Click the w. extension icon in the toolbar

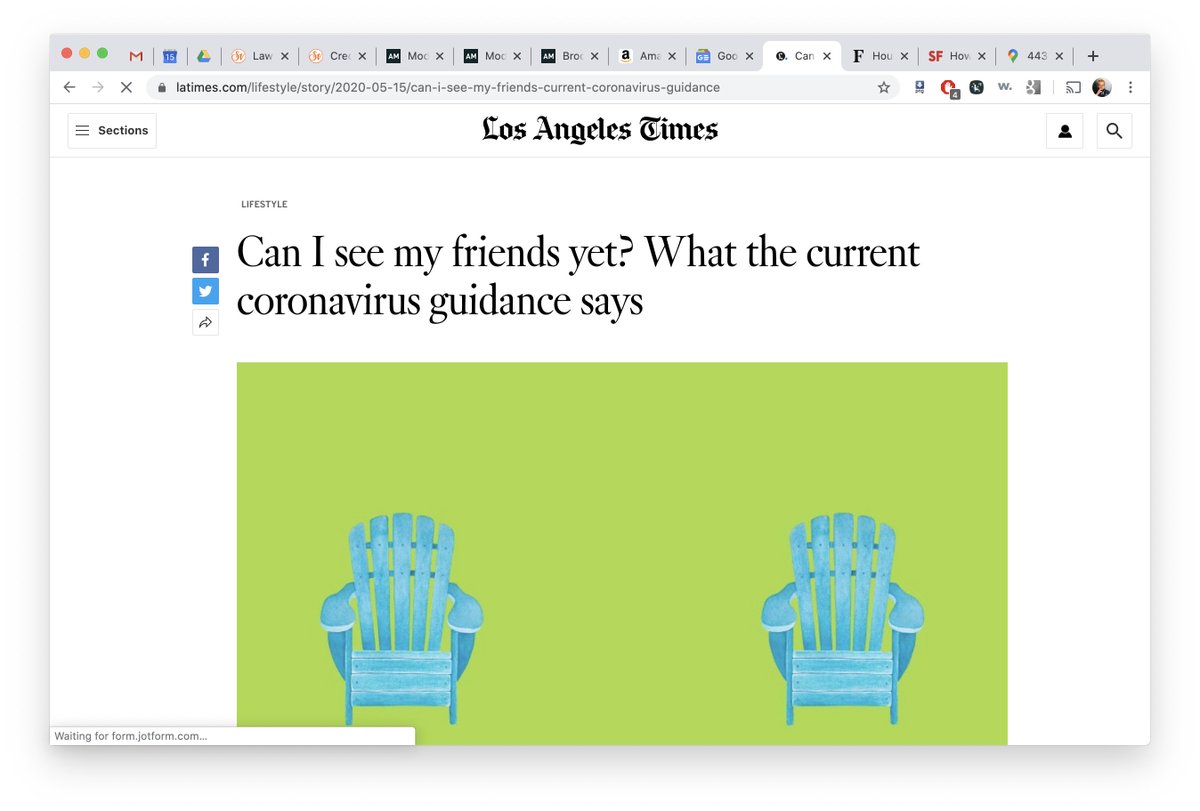tap(1004, 87)
